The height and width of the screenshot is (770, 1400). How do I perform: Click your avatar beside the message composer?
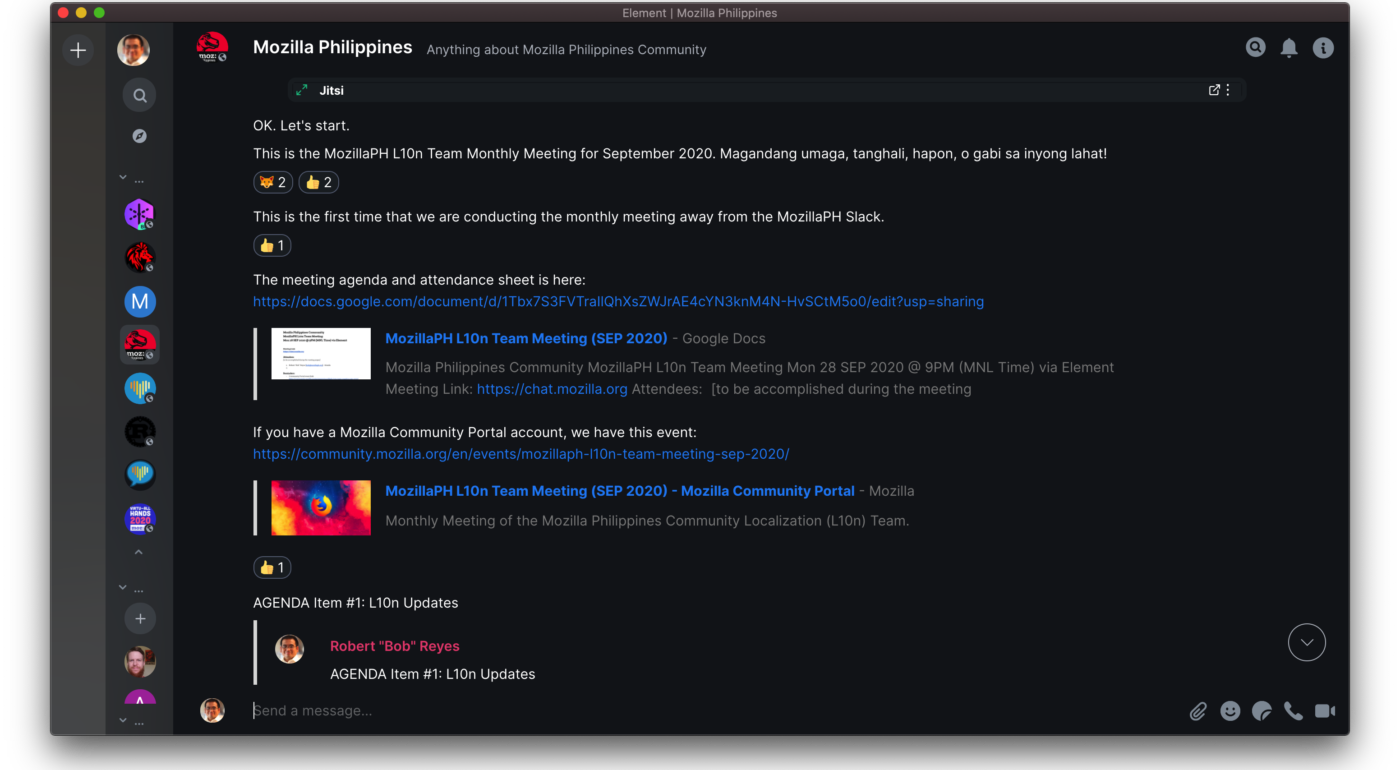212,710
